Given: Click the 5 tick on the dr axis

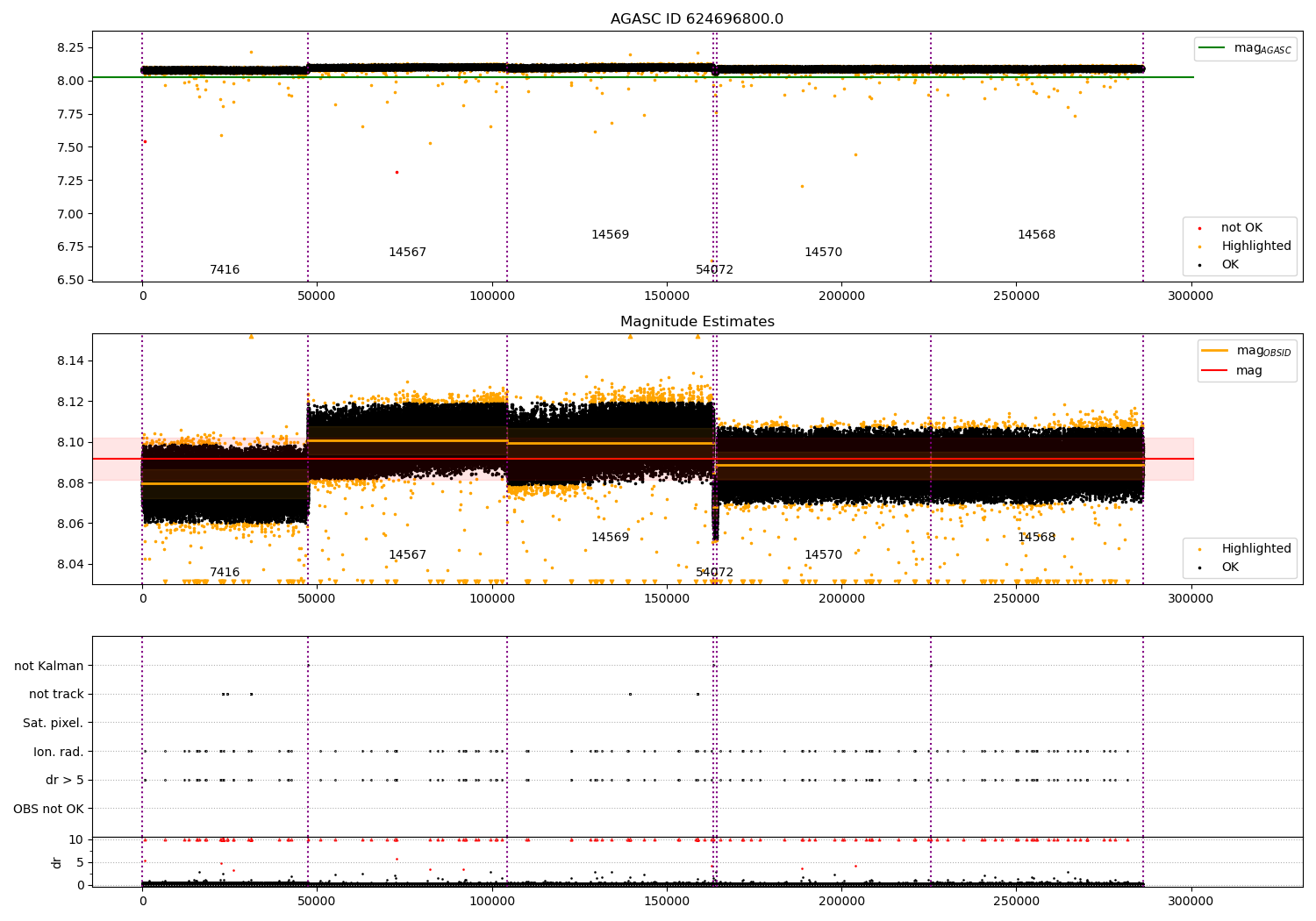Looking at the screenshot, I should (x=81, y=863).
